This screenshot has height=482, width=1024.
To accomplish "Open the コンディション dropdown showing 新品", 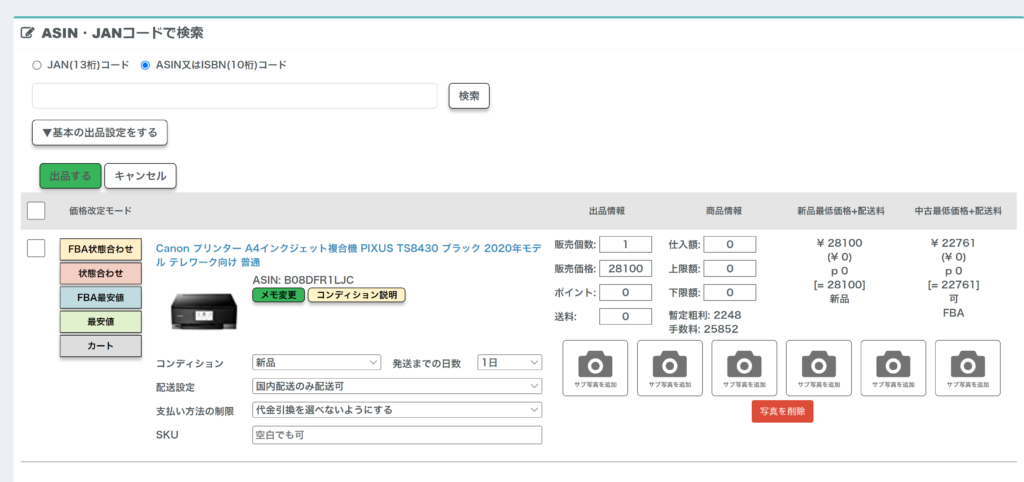I will 317,362.
